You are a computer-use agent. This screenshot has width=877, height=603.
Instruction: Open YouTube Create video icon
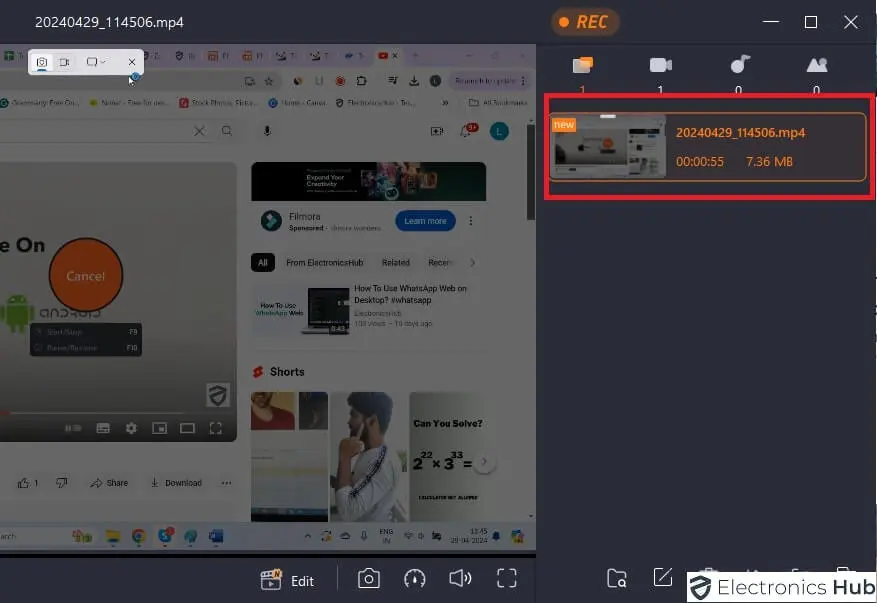[437, 131]
